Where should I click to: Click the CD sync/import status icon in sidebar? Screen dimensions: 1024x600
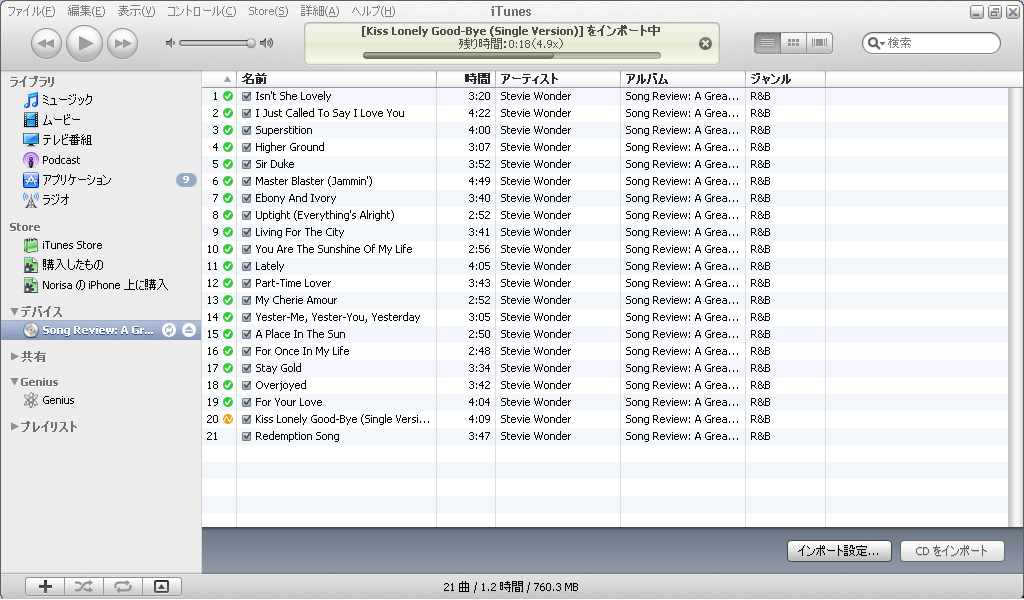(169, 330)
